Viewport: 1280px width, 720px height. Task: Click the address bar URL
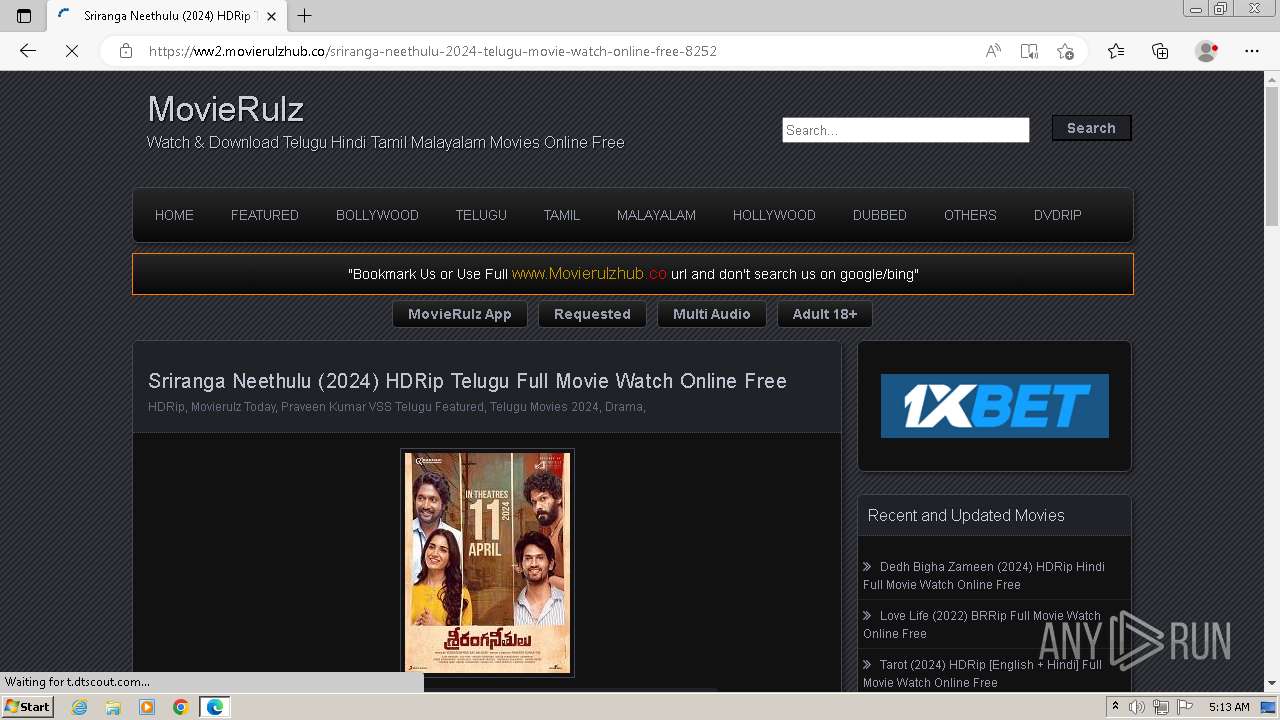432,51
